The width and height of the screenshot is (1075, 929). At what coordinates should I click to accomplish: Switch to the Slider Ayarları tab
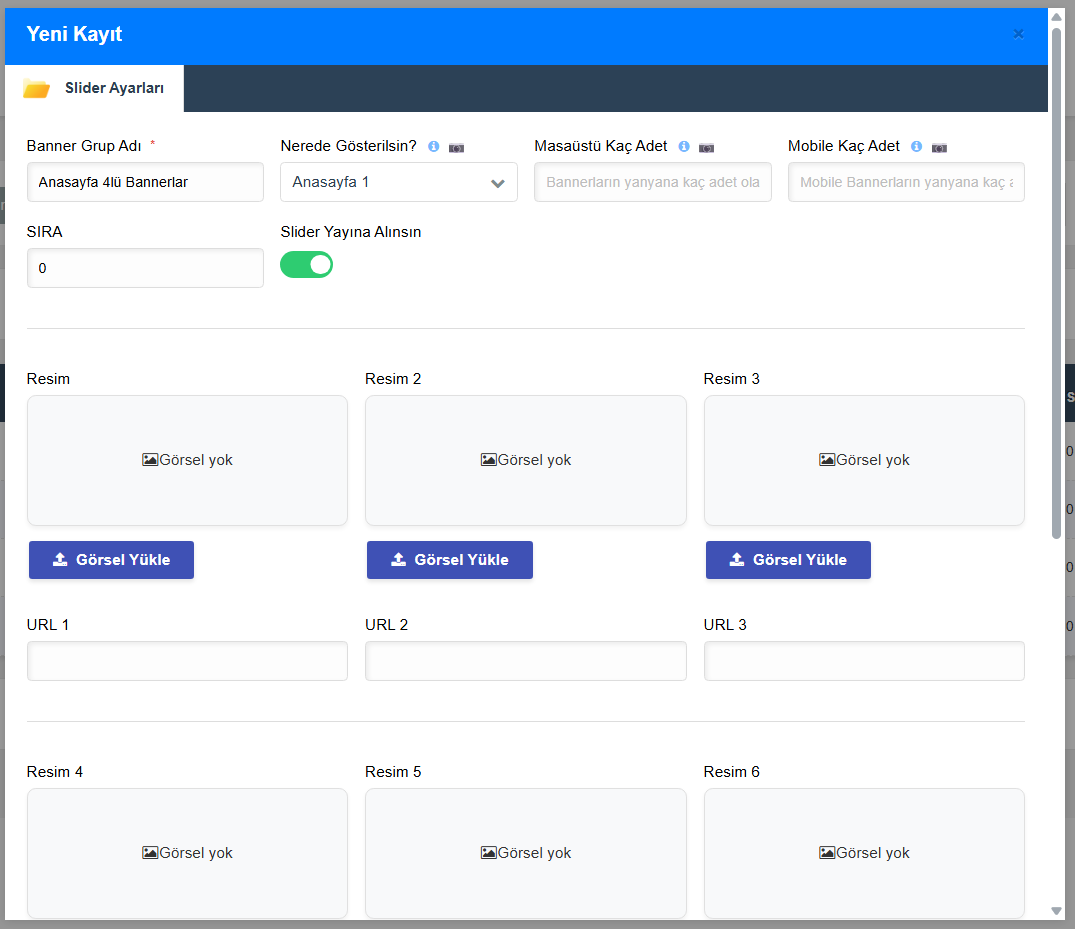[x=114, y=89]
